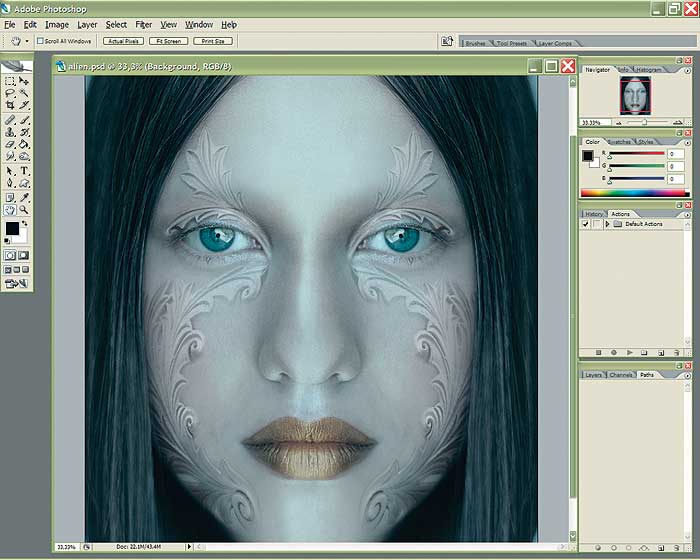
Task: Toggle dialog box for Default Actions
Action: (596, 224)
